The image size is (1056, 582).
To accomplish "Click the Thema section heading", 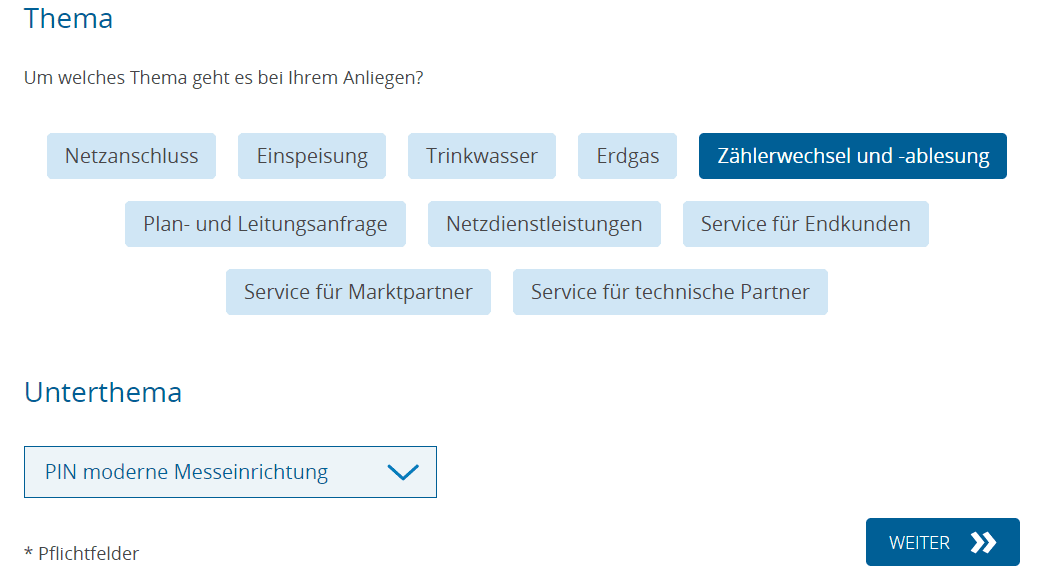I will [x=68, y=18].
